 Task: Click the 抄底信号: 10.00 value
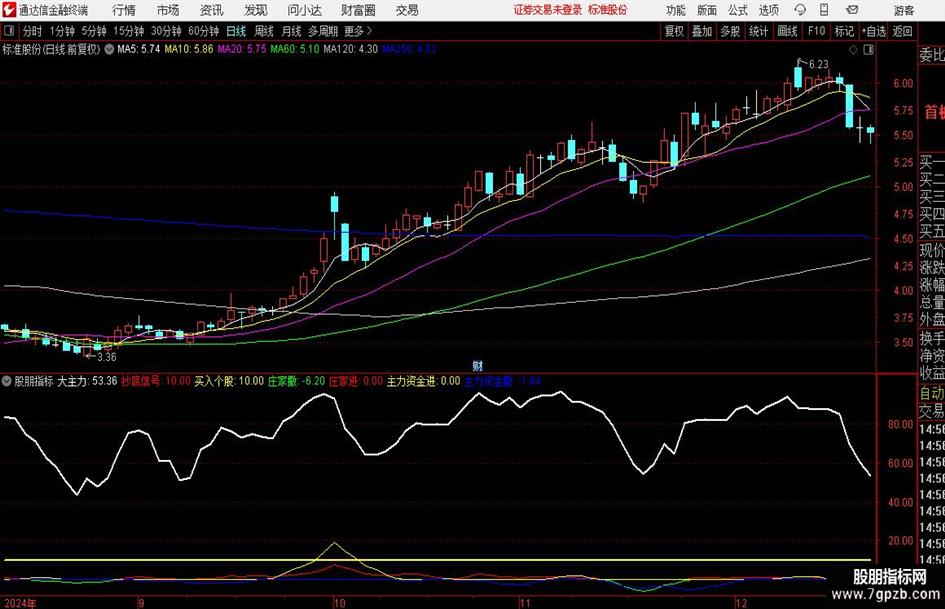point(155,381)
